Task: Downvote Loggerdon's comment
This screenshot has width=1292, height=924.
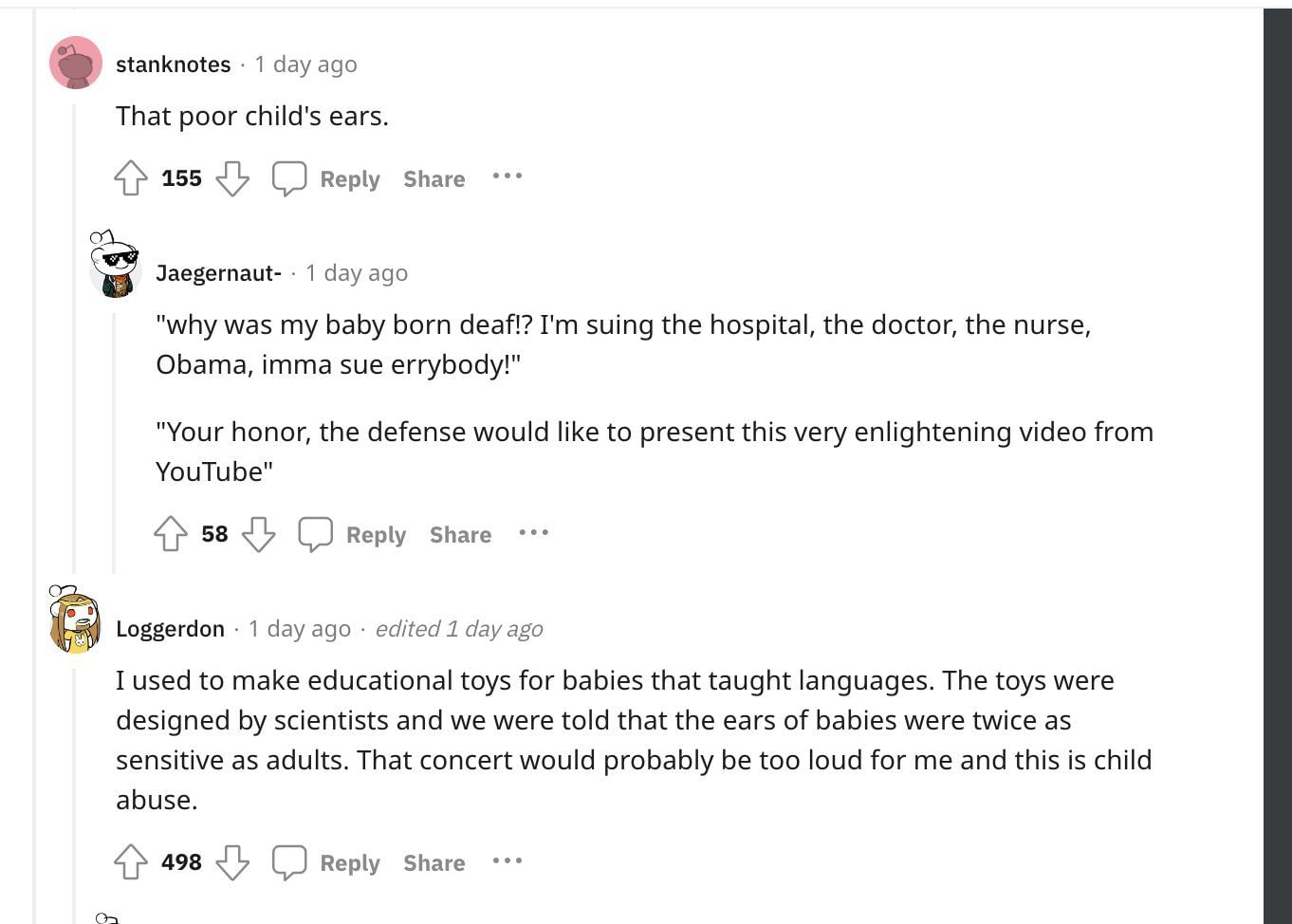Action: point(232,862)
